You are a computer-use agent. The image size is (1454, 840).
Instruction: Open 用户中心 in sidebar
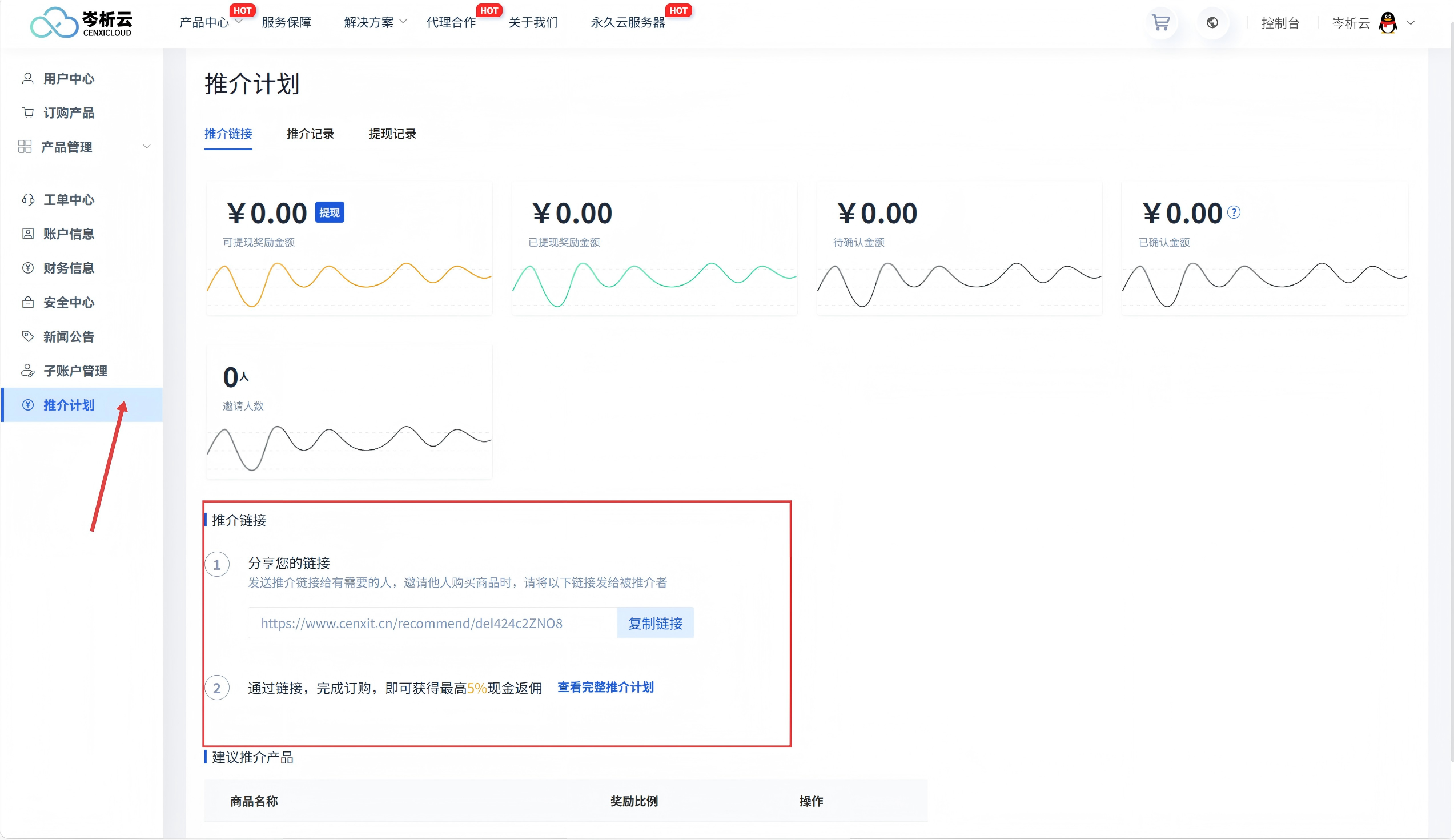[68, 78]
